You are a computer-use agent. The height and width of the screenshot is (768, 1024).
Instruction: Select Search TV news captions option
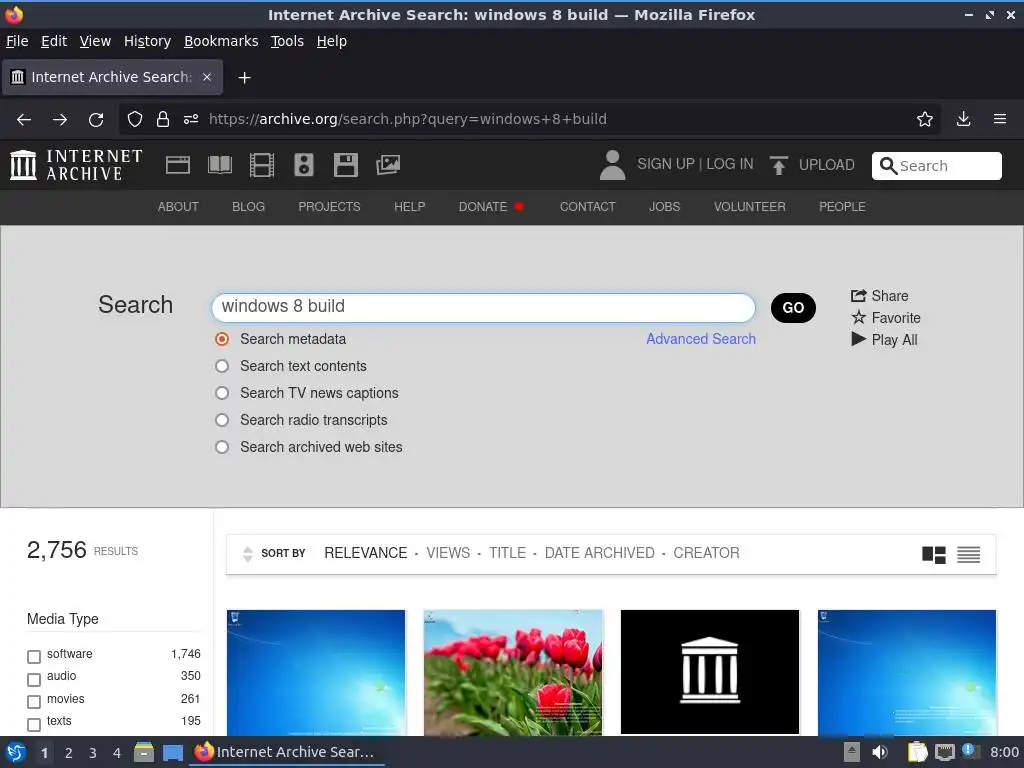click(222, 392)
